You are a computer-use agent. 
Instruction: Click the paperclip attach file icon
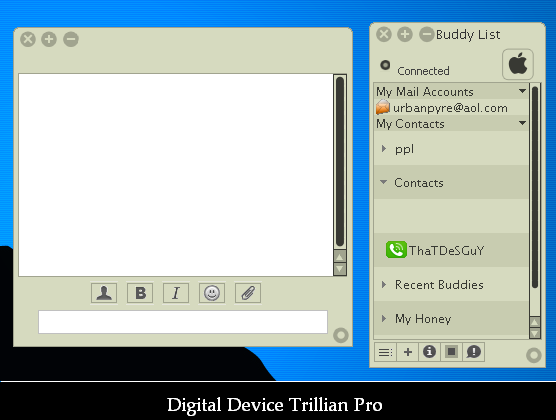coord(248,293)
